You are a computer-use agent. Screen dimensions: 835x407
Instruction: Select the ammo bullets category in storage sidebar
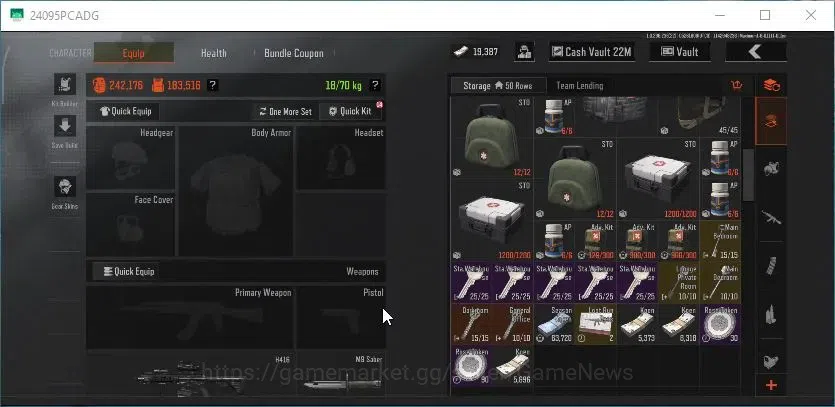click(x=771, y=314)
